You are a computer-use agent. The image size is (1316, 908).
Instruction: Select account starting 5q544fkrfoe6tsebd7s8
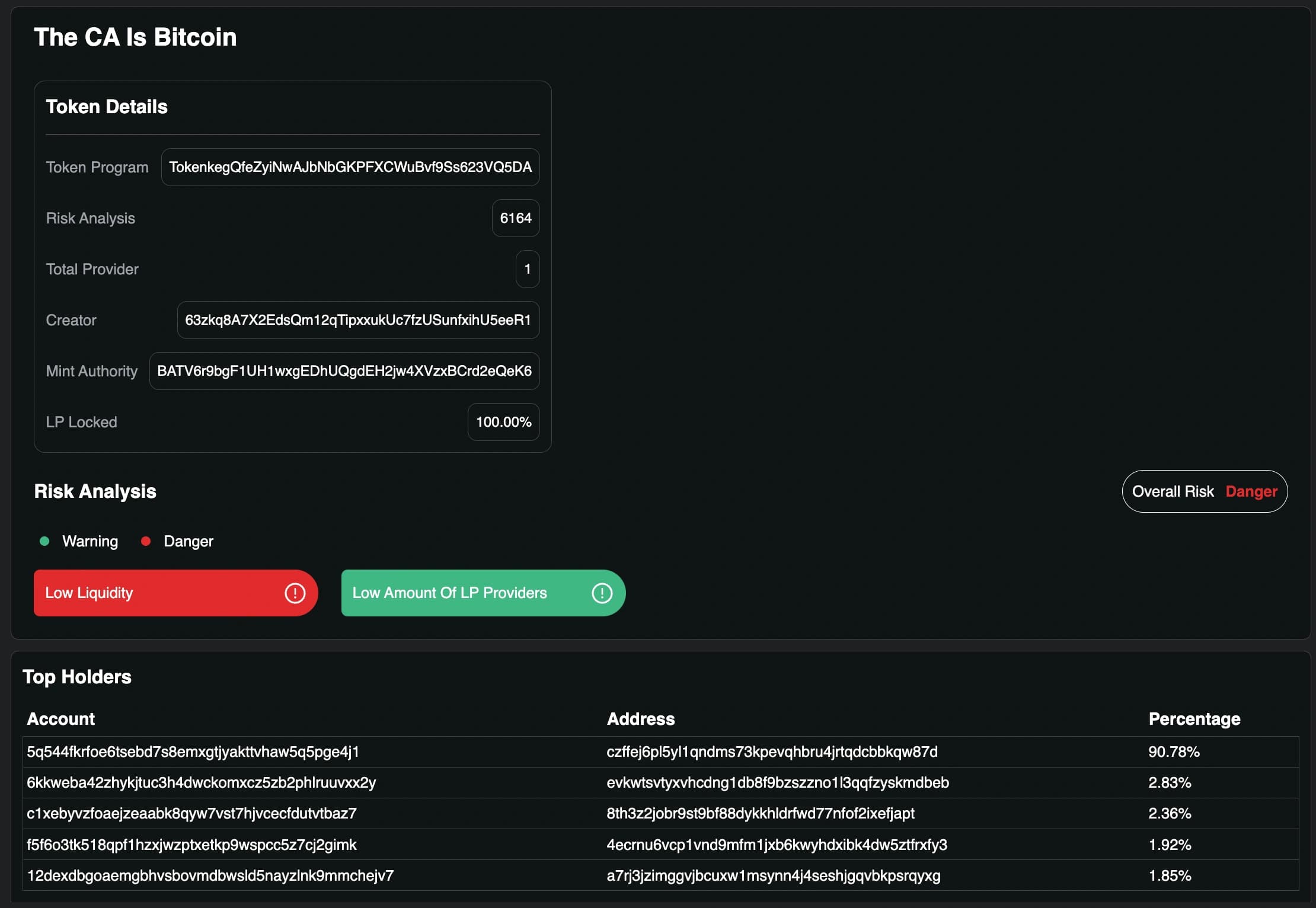(193, 752)
